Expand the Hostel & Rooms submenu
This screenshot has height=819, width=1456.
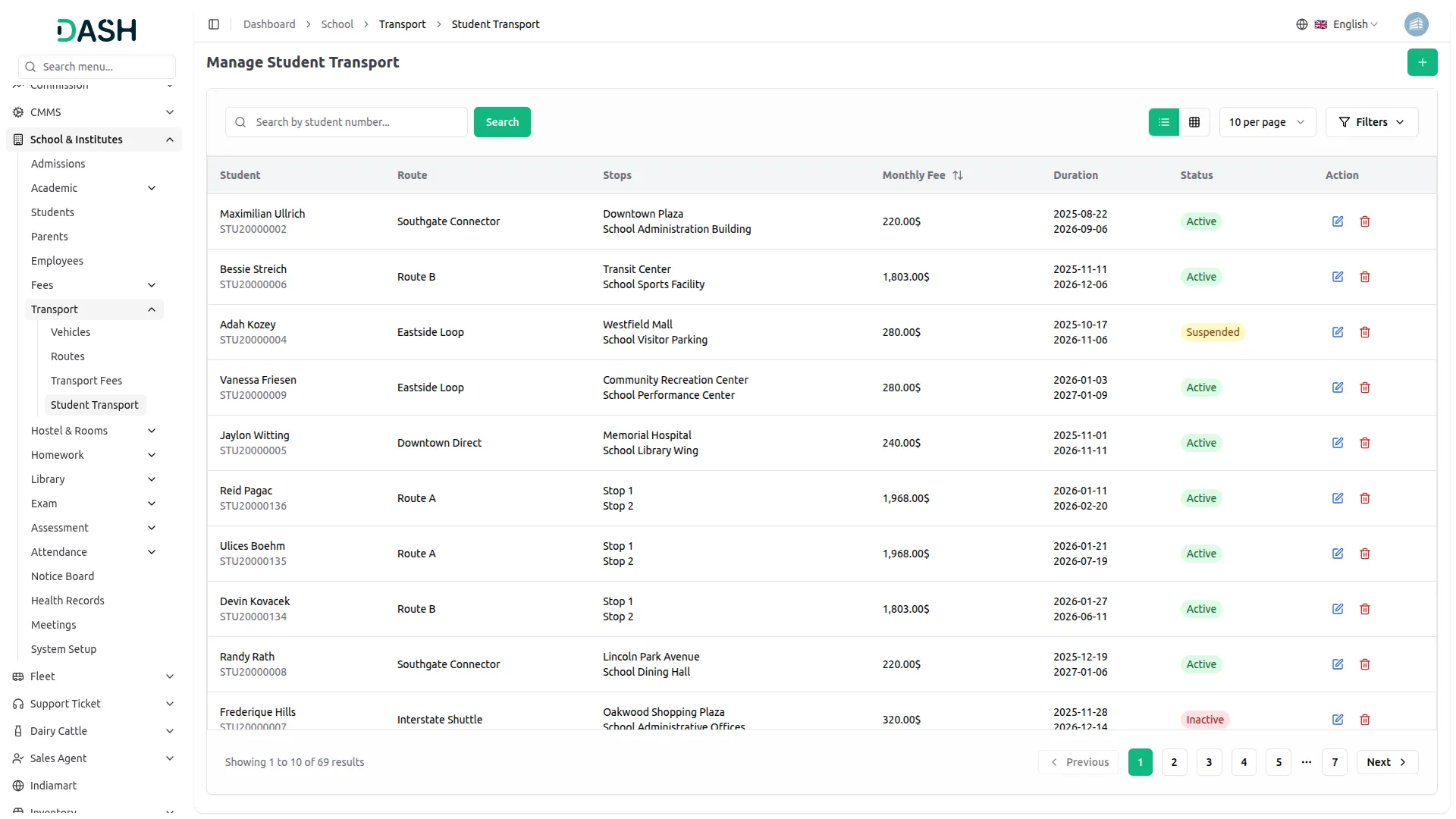point(94,431)
